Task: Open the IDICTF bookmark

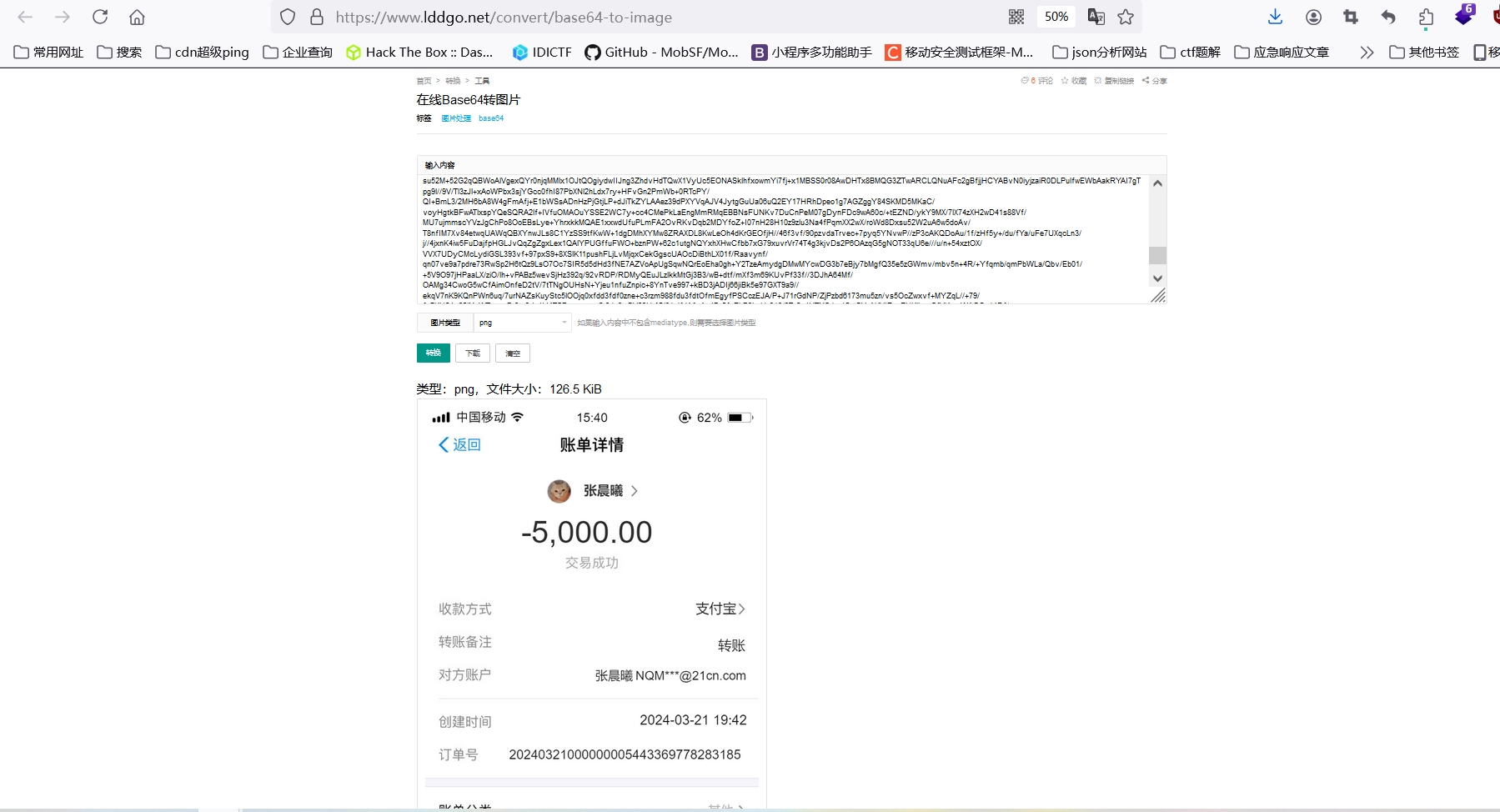Action: pos(542,52)
